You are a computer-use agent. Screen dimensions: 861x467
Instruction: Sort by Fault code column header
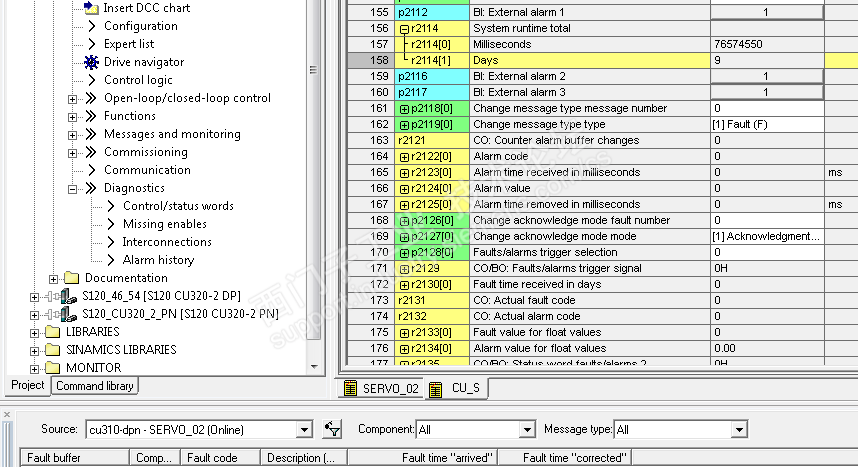coord(220,458)
